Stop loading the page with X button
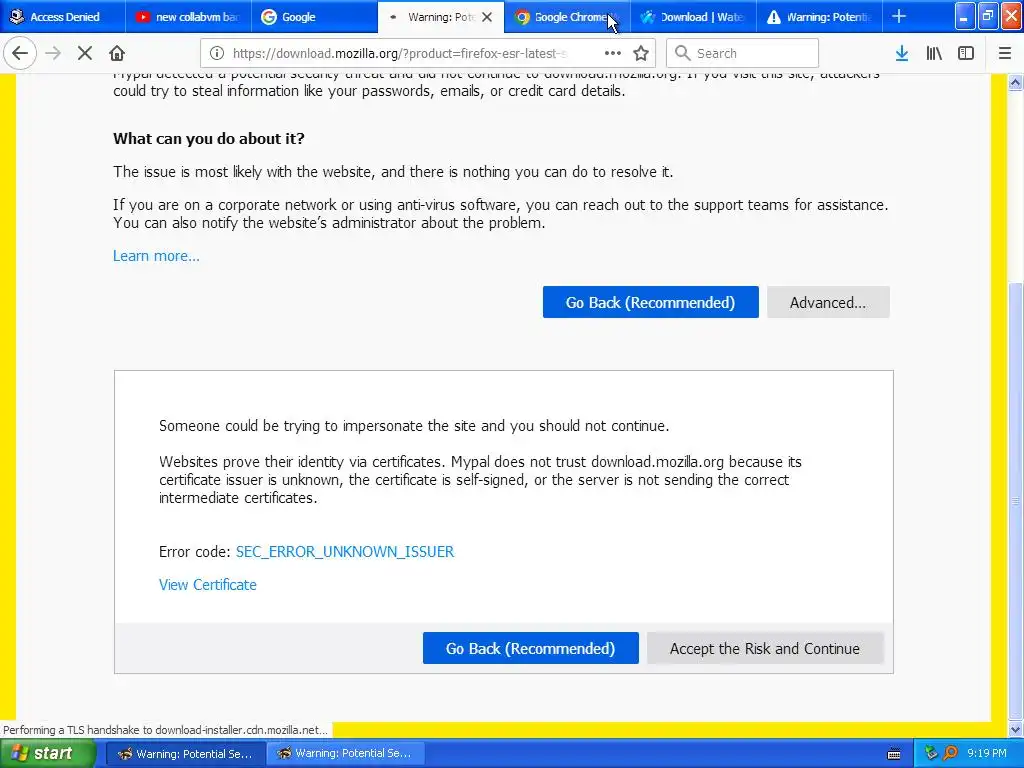1024x768 pixels. (x=85, y=53)
